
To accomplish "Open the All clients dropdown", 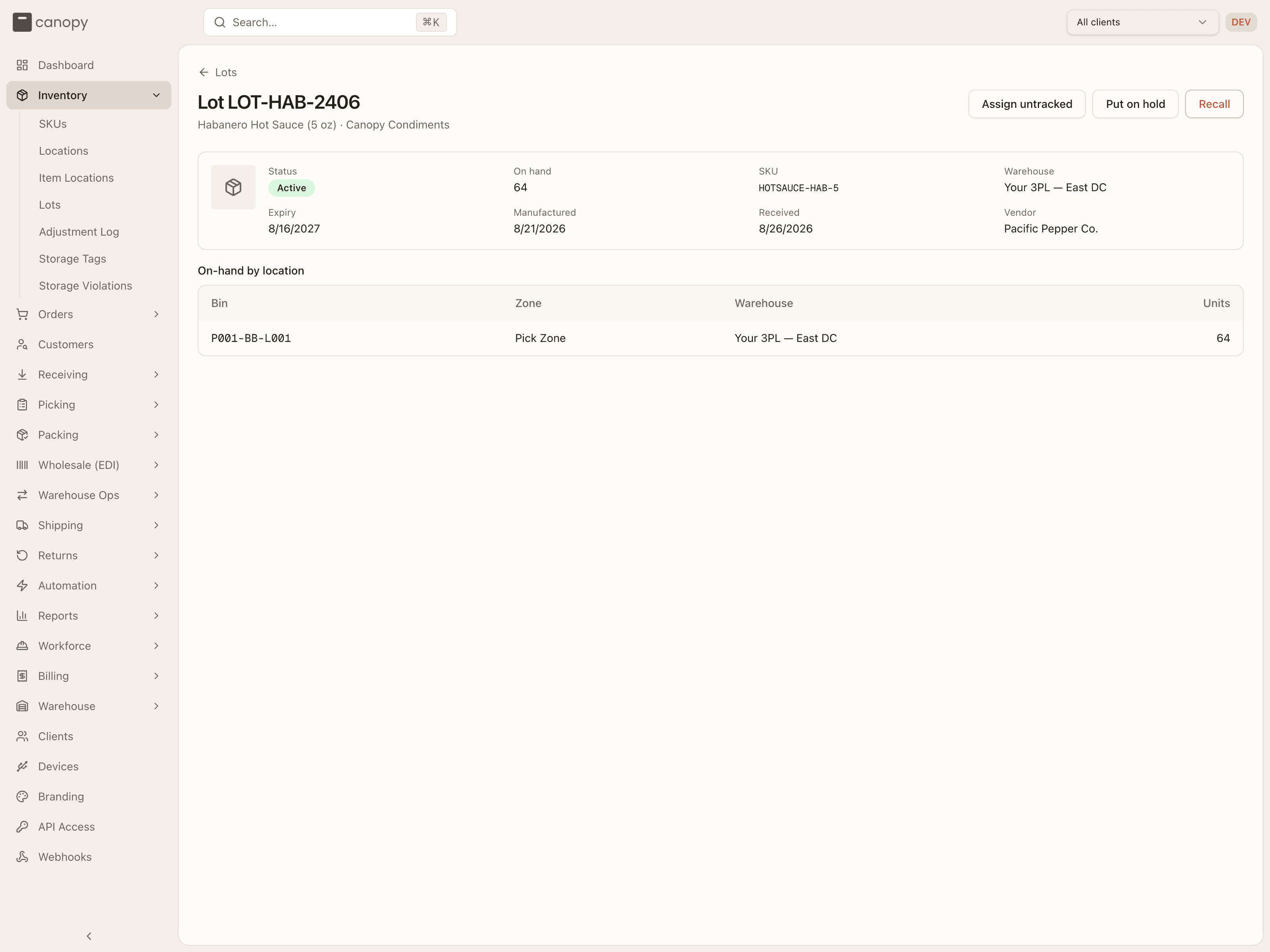I will [1142, 22].
